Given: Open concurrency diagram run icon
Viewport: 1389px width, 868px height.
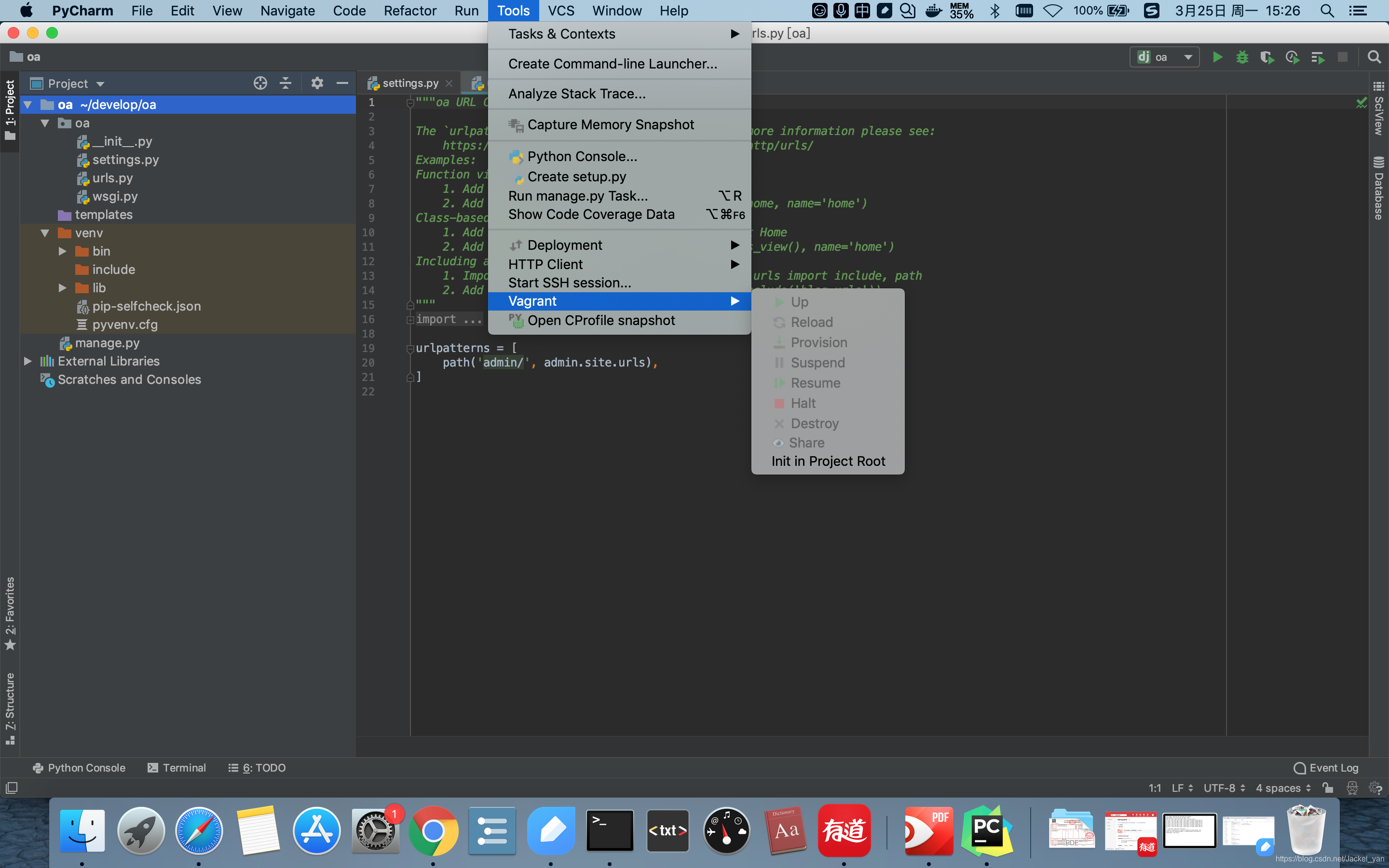Looking at the screenshot, I should 1317,57.
